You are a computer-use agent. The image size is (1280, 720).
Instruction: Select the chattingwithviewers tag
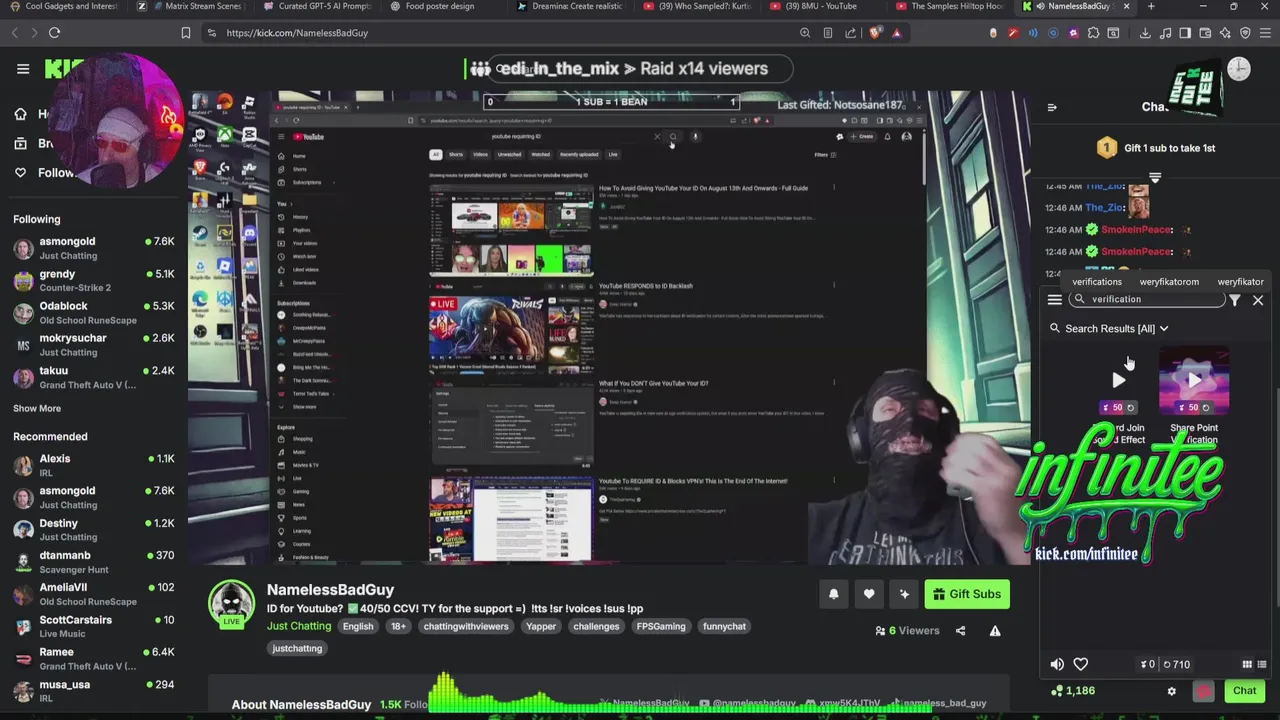(466, 626)
